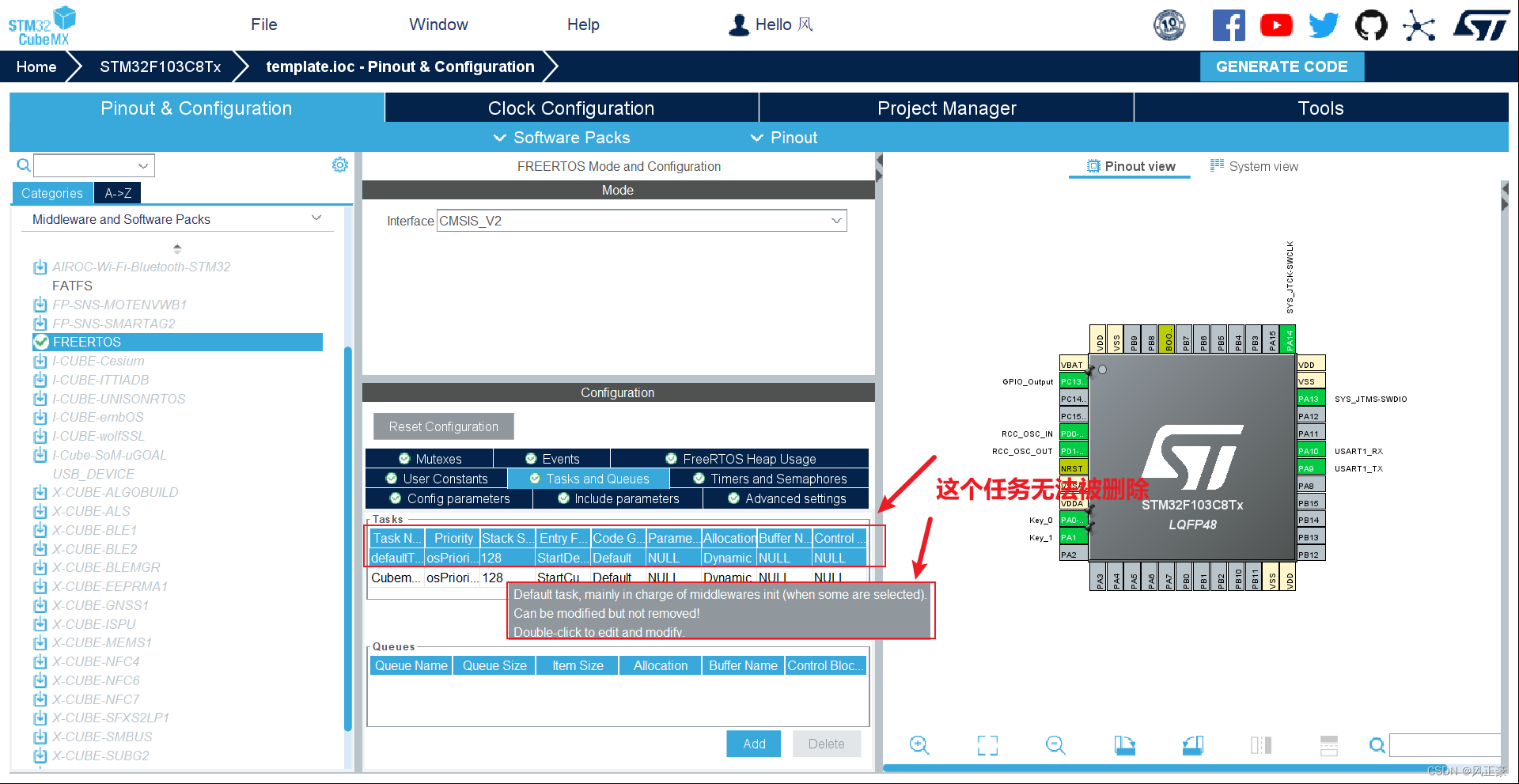Click the user profile icon
Screen dimensions: 1519x784
739,25
